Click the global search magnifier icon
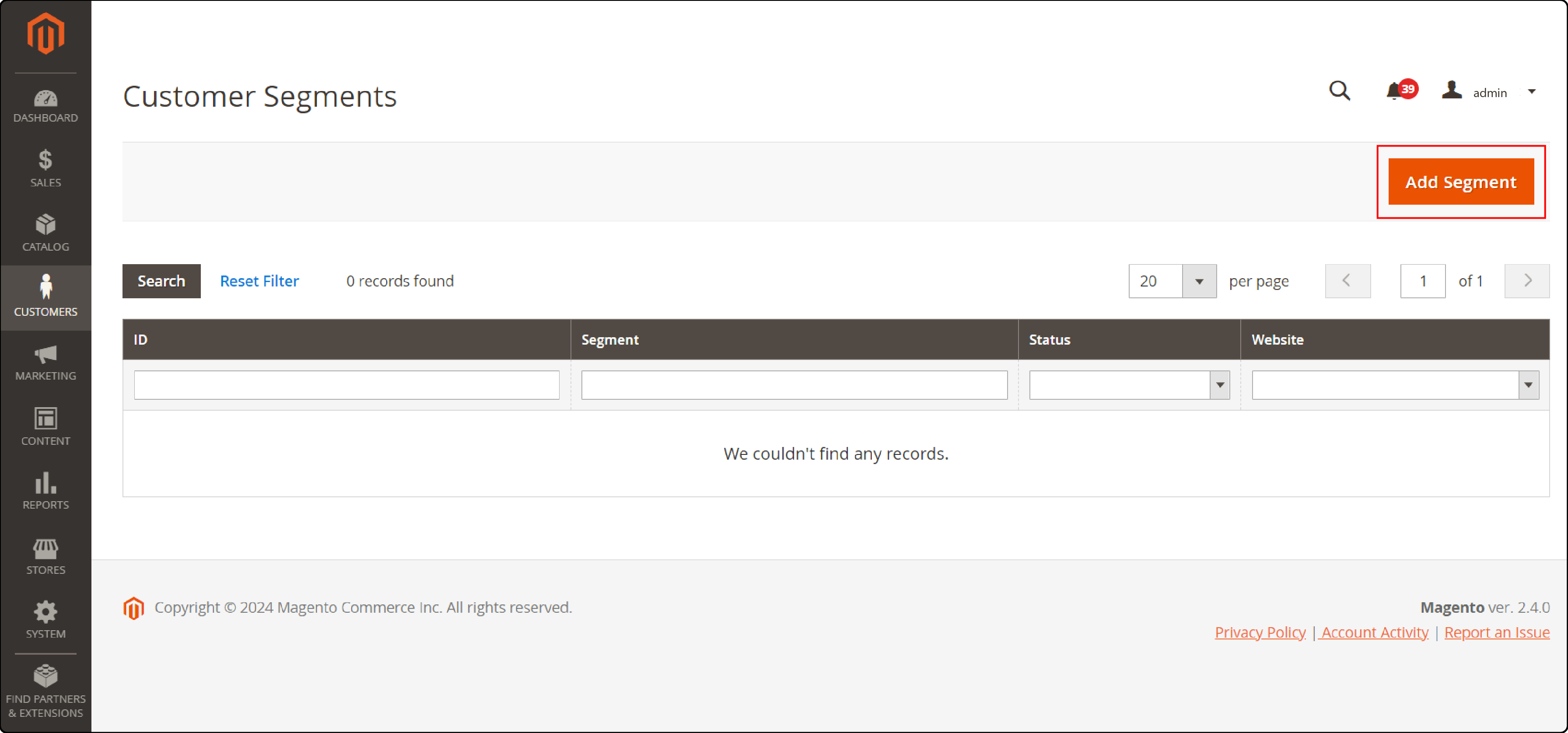Viewport: 1568px width, 733px height. [1339, 91]
